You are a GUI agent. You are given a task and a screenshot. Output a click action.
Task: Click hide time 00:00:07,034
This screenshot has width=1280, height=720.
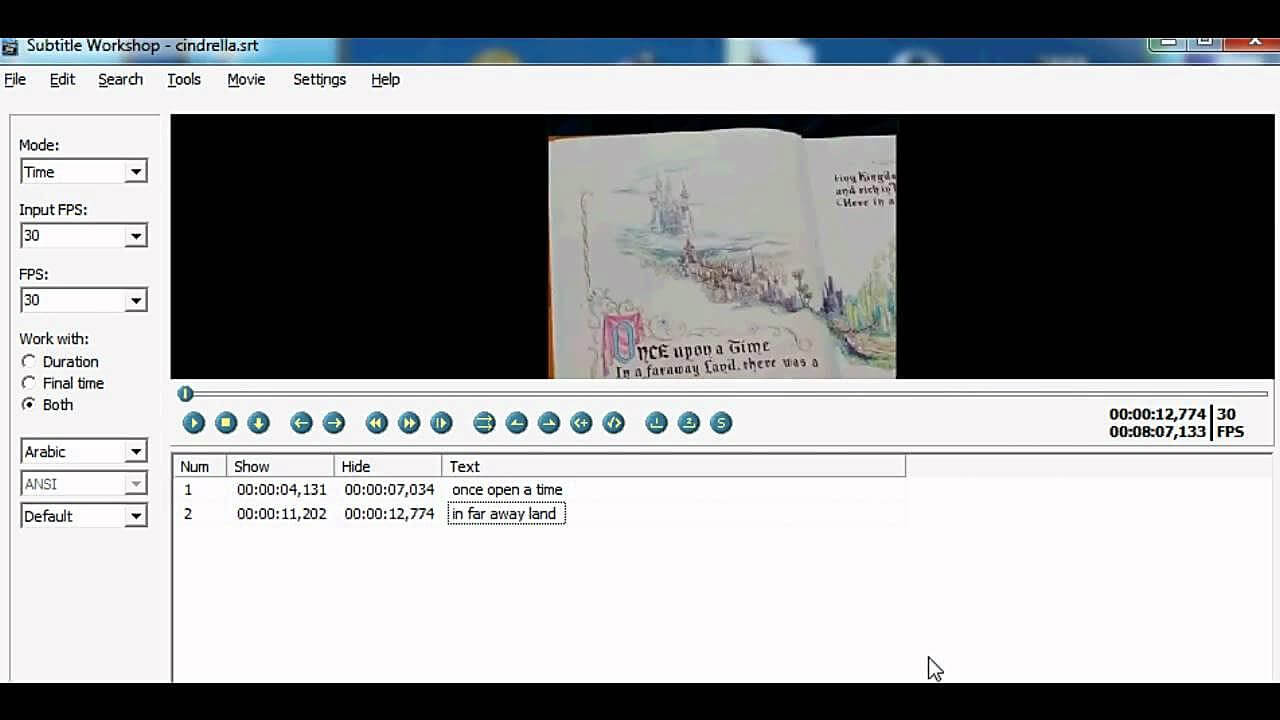point(389,490)
